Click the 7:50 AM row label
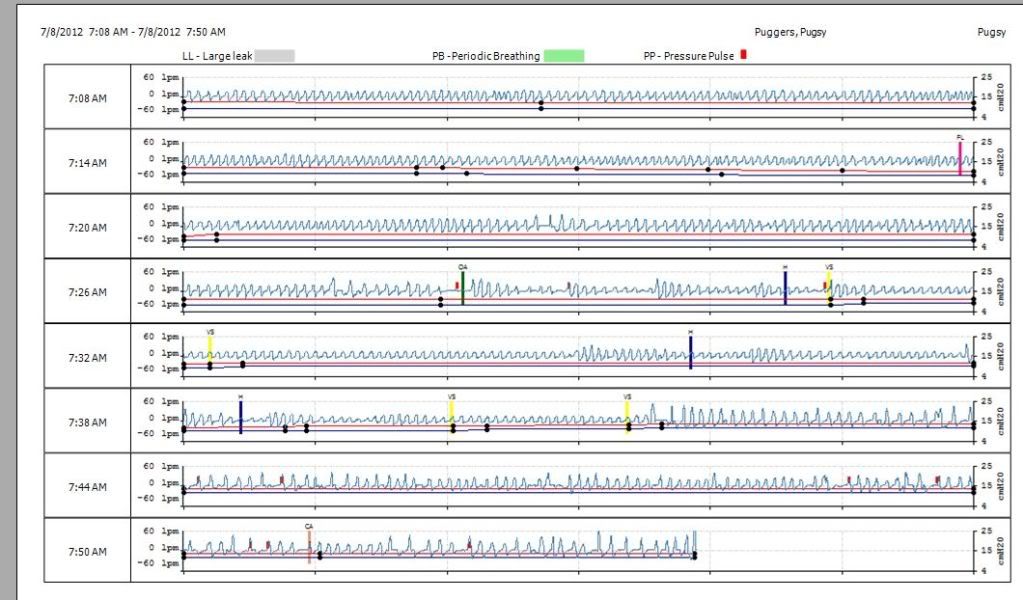The height and width of the screenshot is (600, 1023). pyautogui.click(x=87, y=552)
